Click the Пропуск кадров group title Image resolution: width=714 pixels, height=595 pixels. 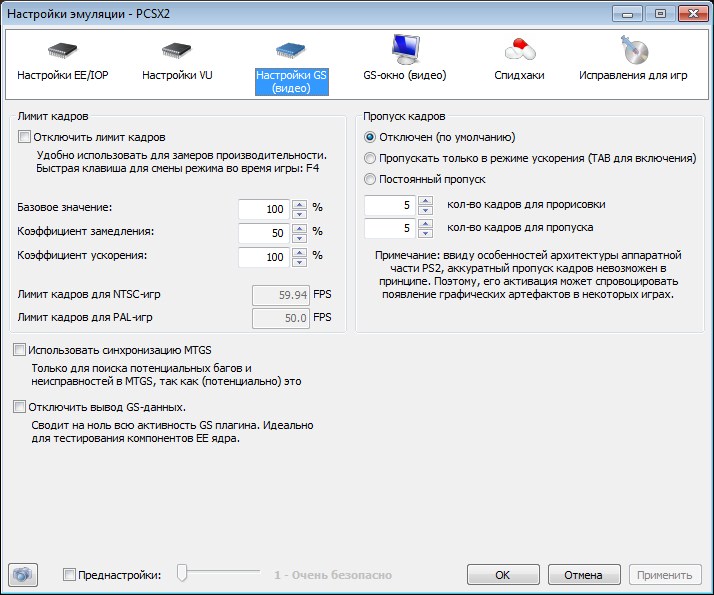click(x=404, y=116)
